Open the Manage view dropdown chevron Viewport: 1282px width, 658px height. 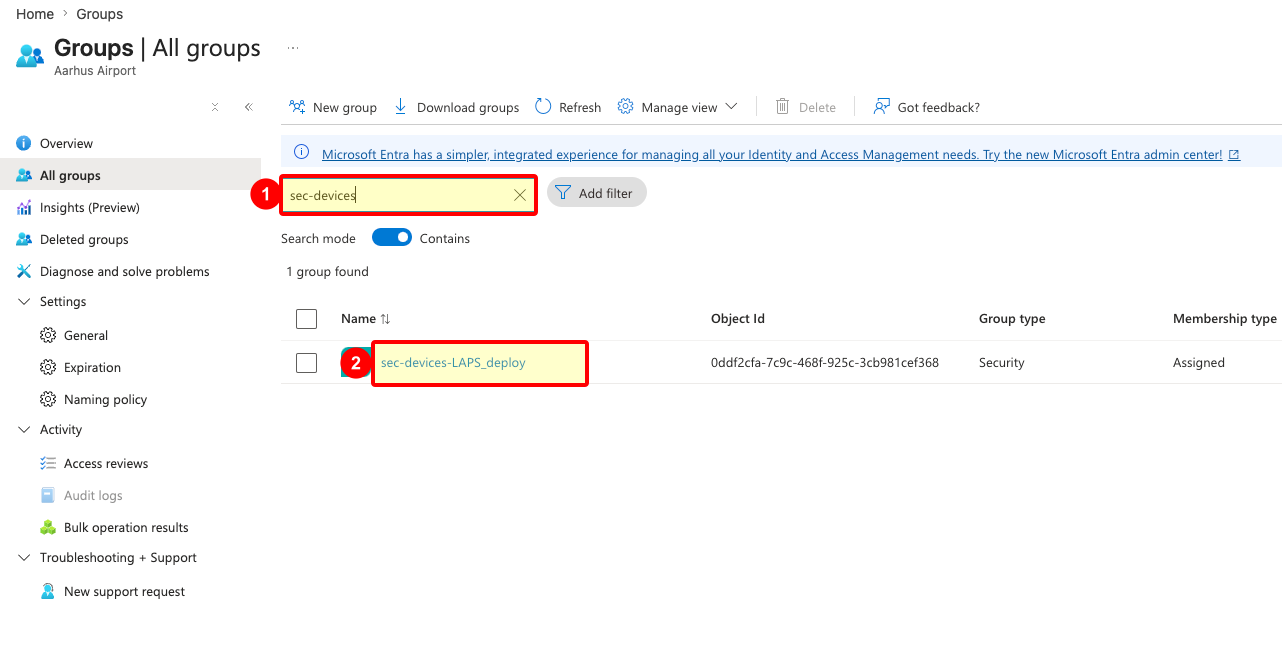coord(731,107)
